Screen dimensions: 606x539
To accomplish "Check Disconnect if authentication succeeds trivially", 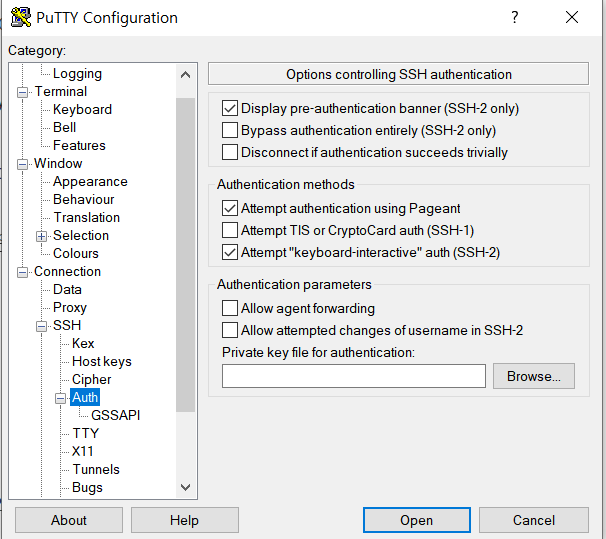I will [x=230, y=152].
